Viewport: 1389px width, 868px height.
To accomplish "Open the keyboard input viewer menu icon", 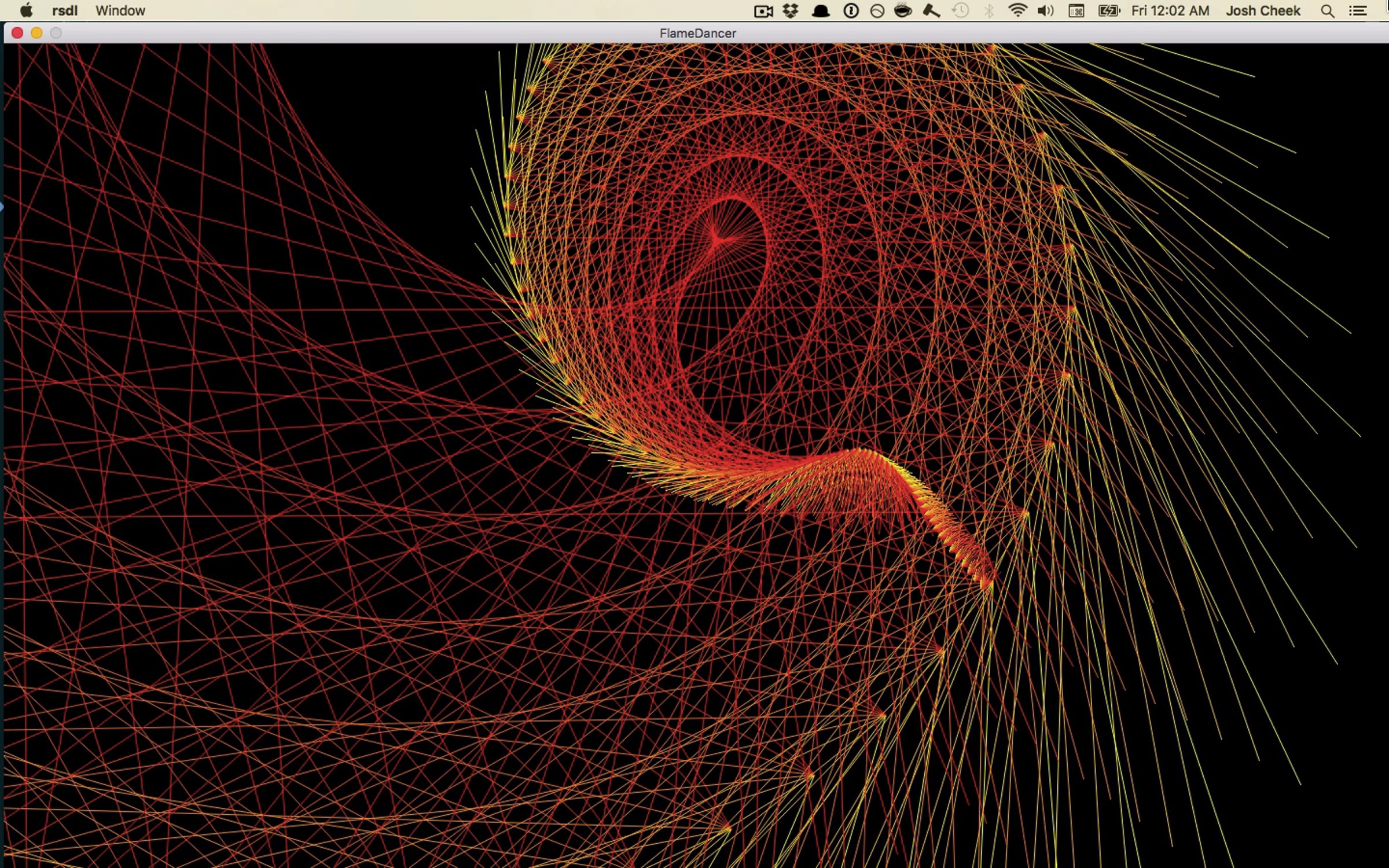I will 1076,11.
